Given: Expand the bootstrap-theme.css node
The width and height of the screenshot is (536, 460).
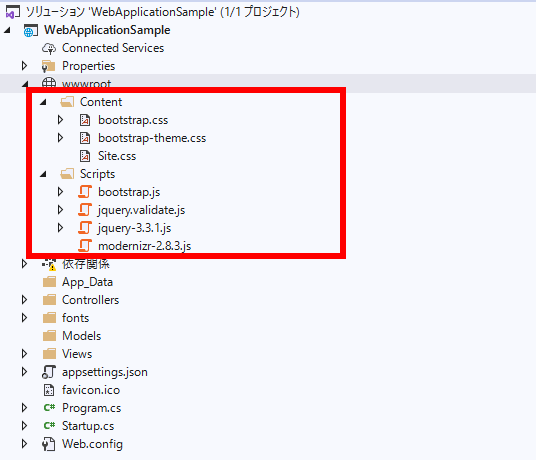Looking at the screenshot, I should (x=61, y=138).
